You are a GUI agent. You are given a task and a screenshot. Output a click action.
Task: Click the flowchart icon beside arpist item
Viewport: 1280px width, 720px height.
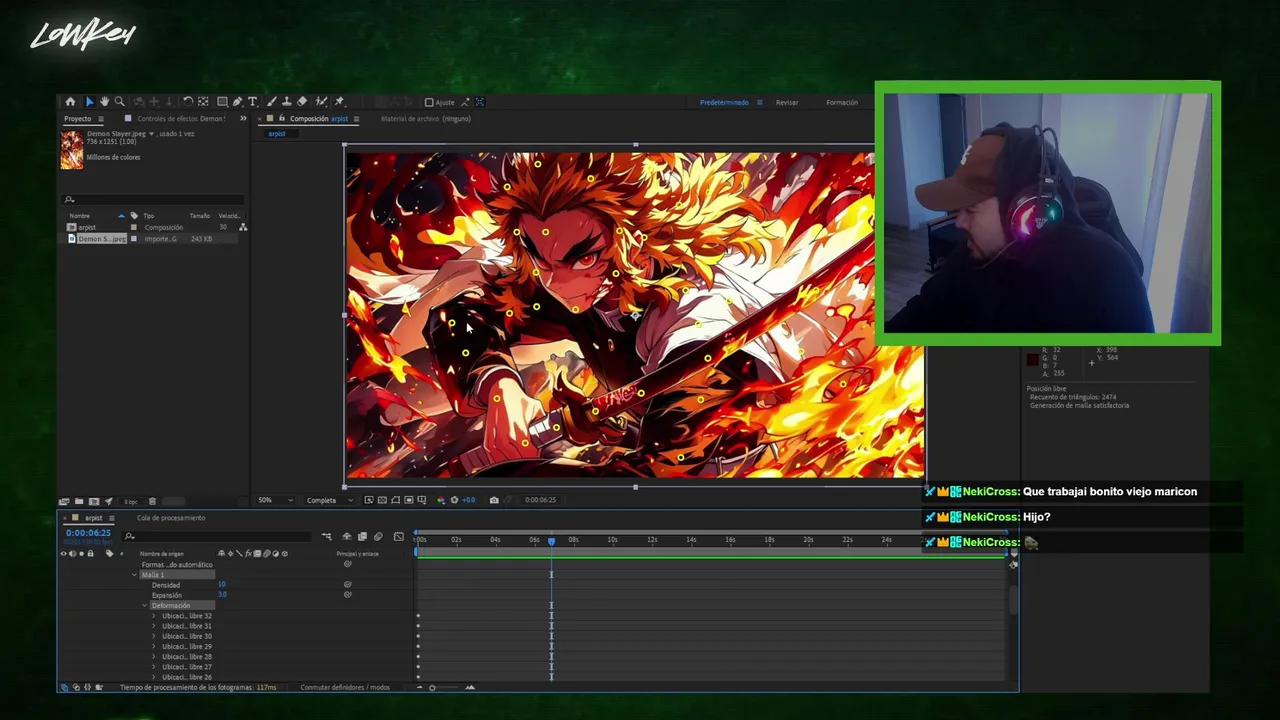243,227
